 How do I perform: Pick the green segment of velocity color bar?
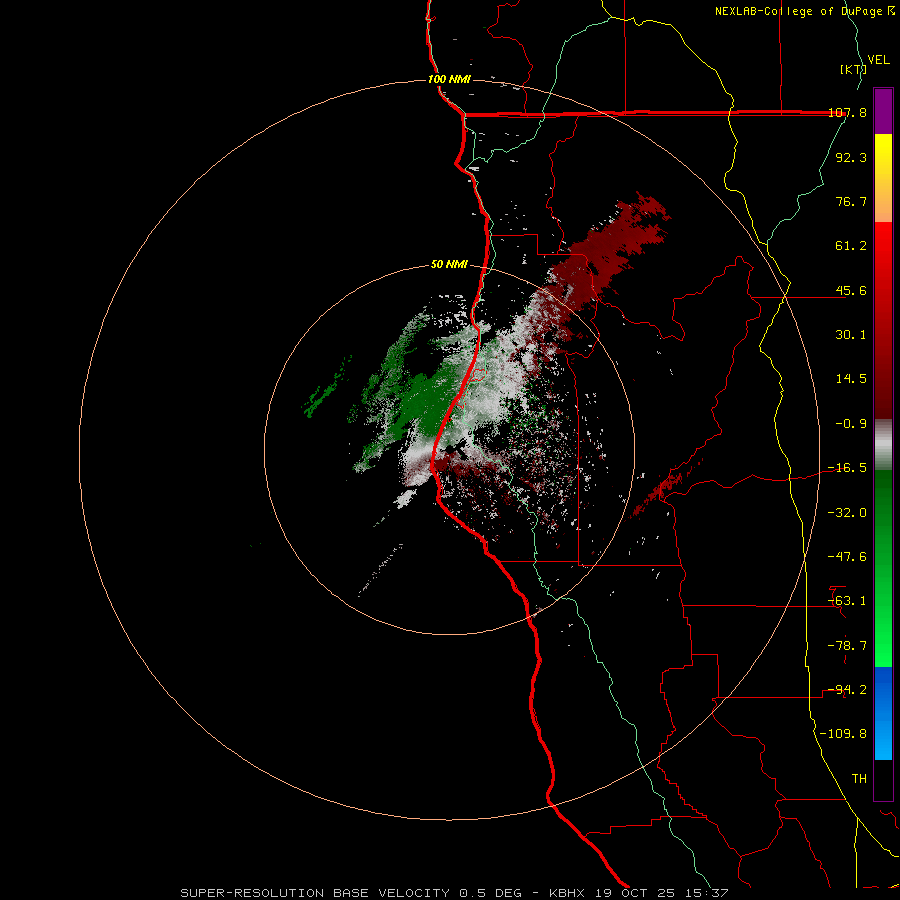point(883,568)
